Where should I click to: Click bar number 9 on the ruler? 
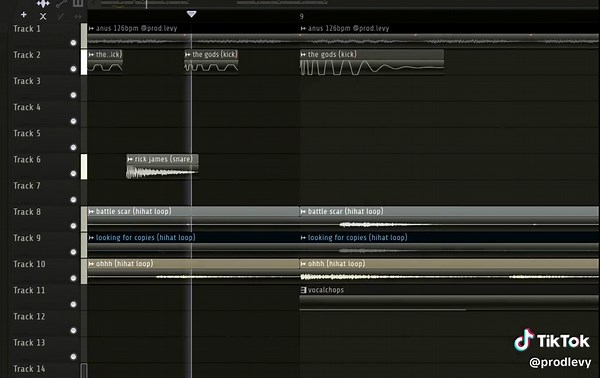pyautogui.click(x=302, y=16)
